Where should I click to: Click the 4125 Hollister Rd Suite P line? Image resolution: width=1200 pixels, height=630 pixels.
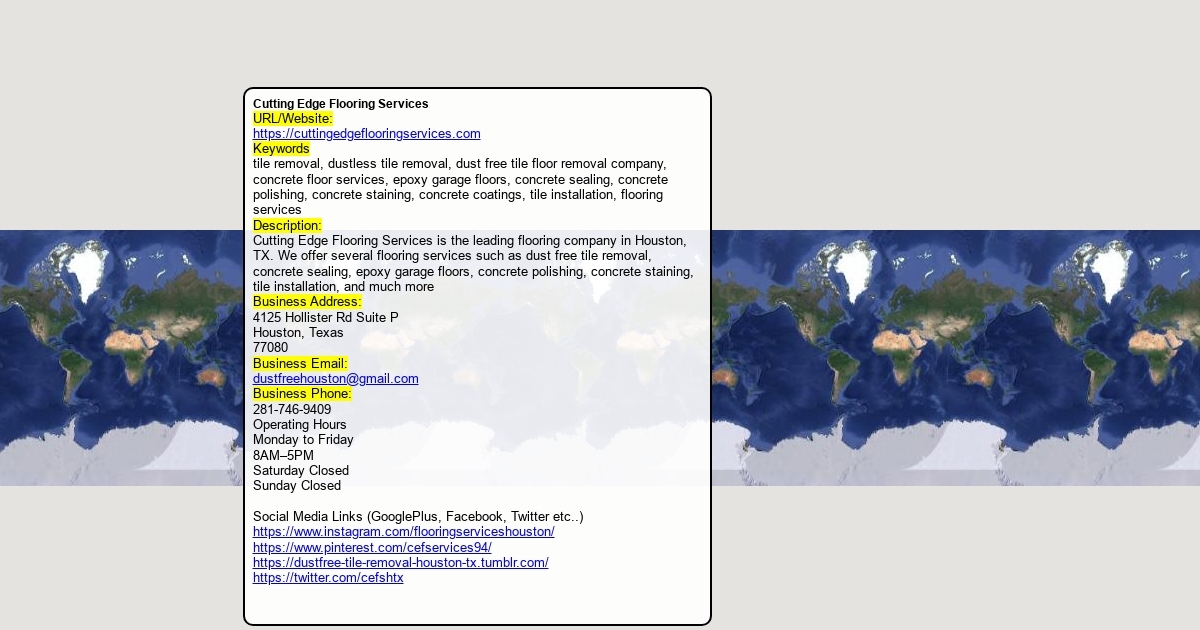tap(325, 318)
